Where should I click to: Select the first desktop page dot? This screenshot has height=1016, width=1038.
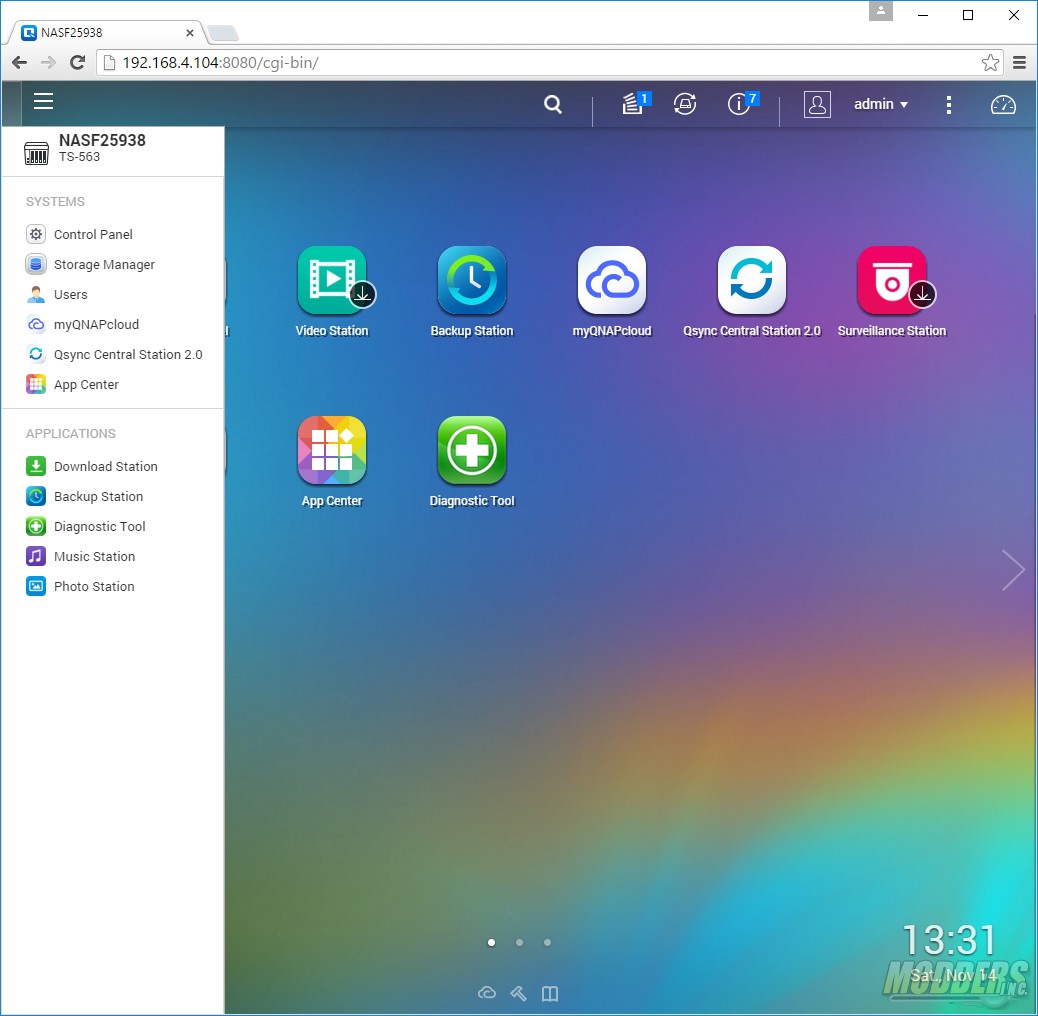(x=491, y=943)
